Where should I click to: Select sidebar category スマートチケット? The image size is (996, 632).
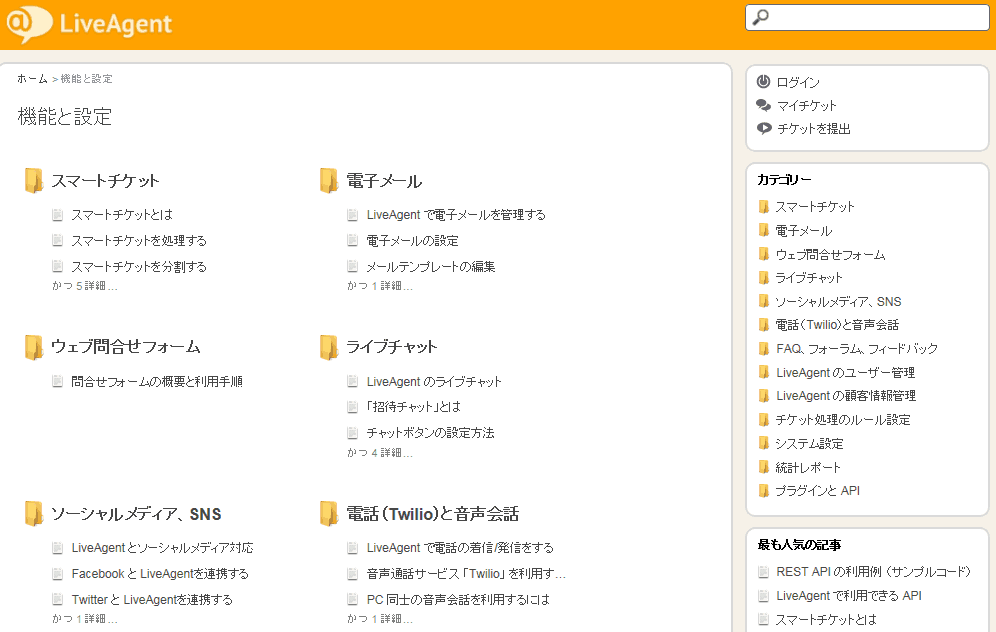tap(815, 207)
